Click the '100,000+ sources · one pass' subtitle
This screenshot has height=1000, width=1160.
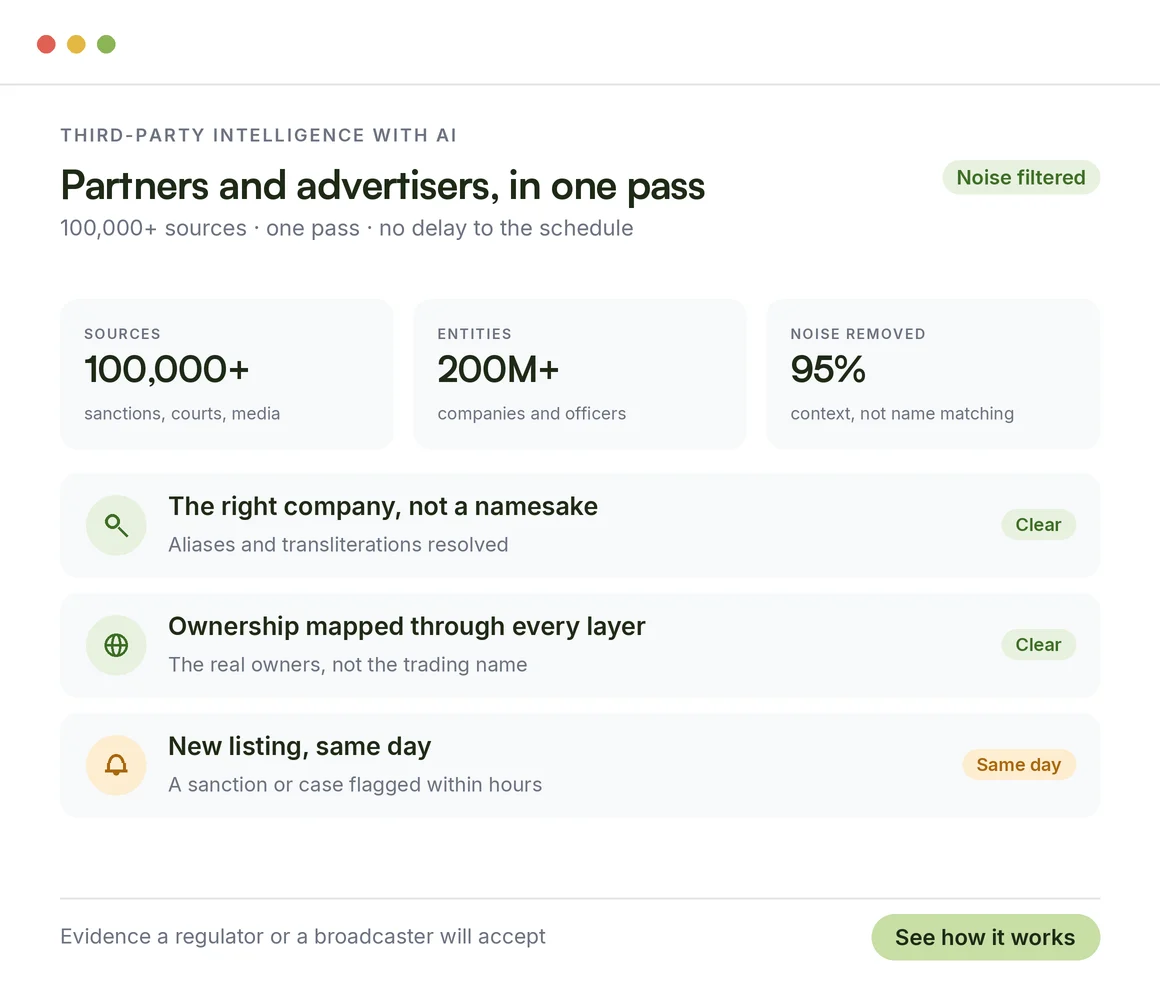pyautogui.click(x=347, y=228)
